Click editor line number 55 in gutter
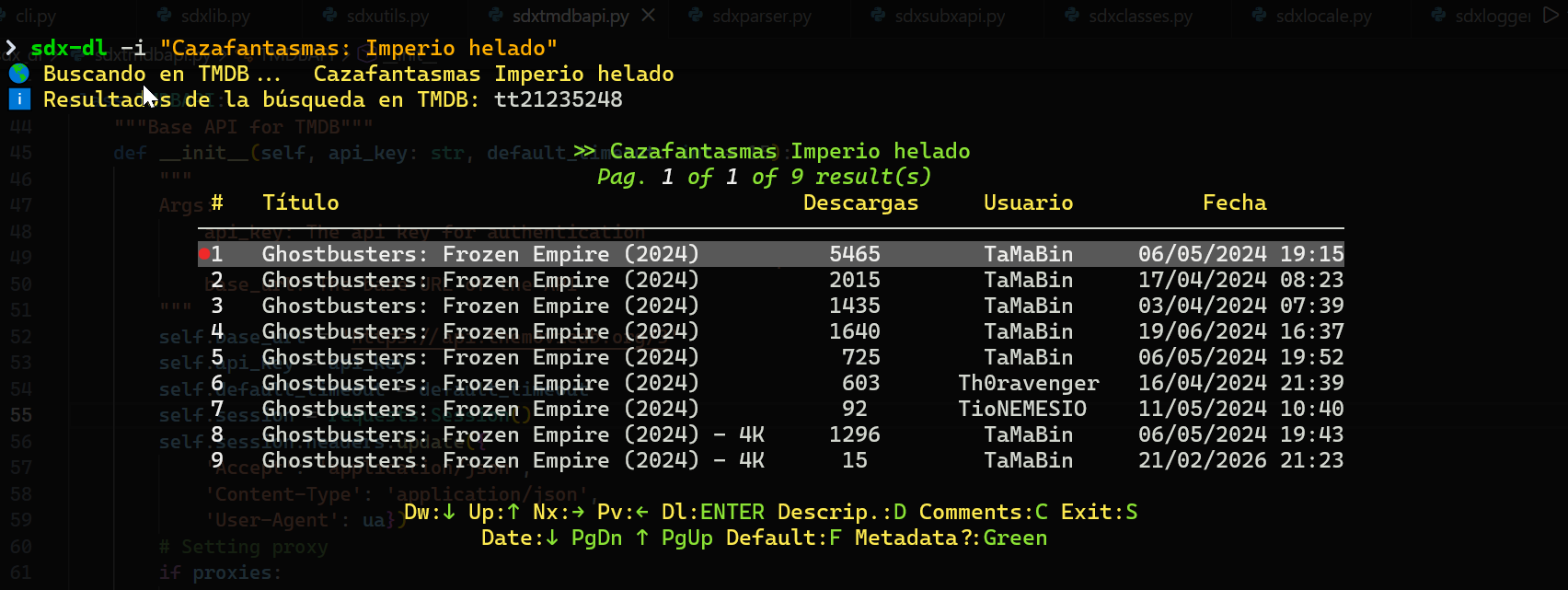1568x590 pixels. [x=20, y=415]
